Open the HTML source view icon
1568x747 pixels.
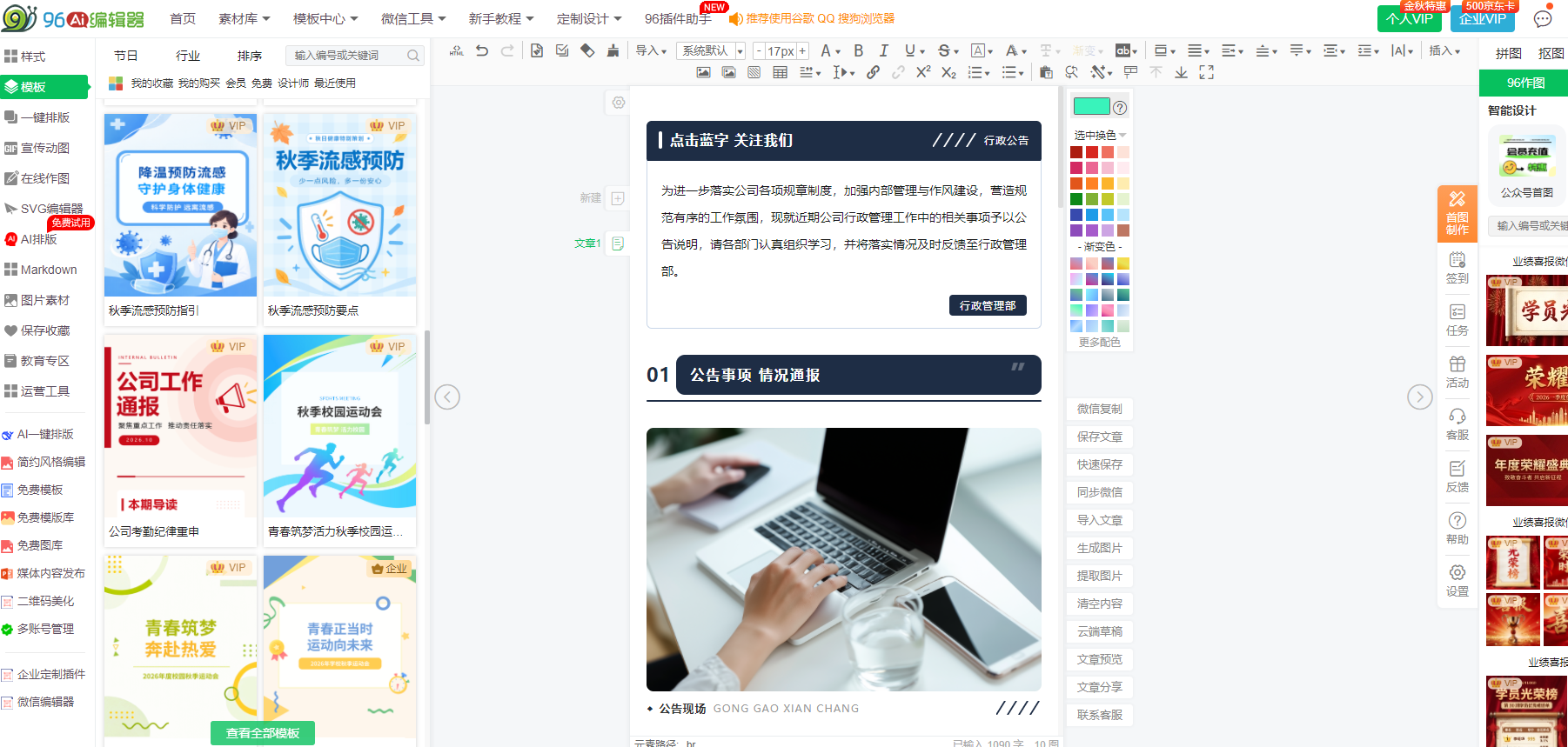click(457, 50)
